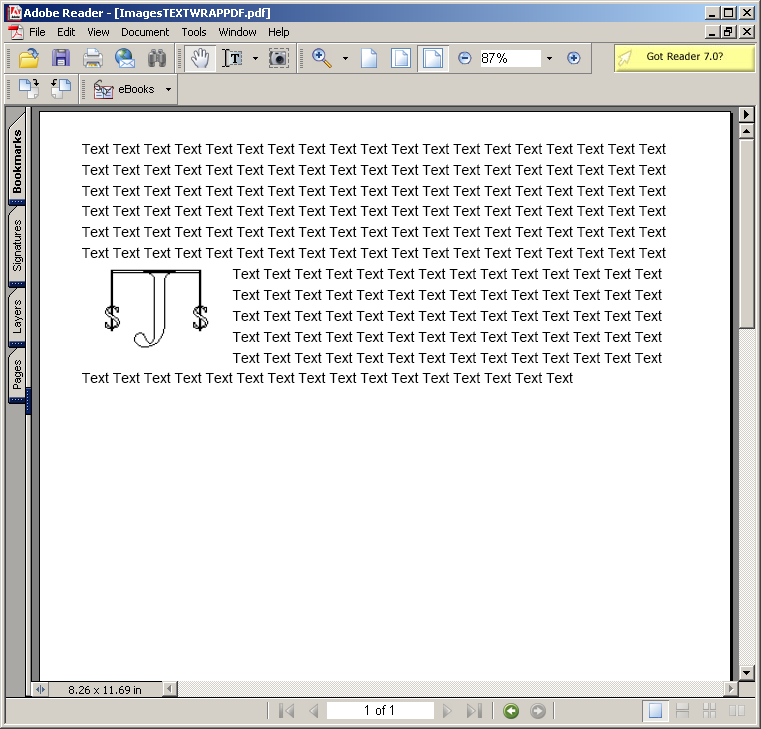Screen dimensions: 761x729
Task: Activate the Zoom In magnifier tool
Action: (322, 59)
